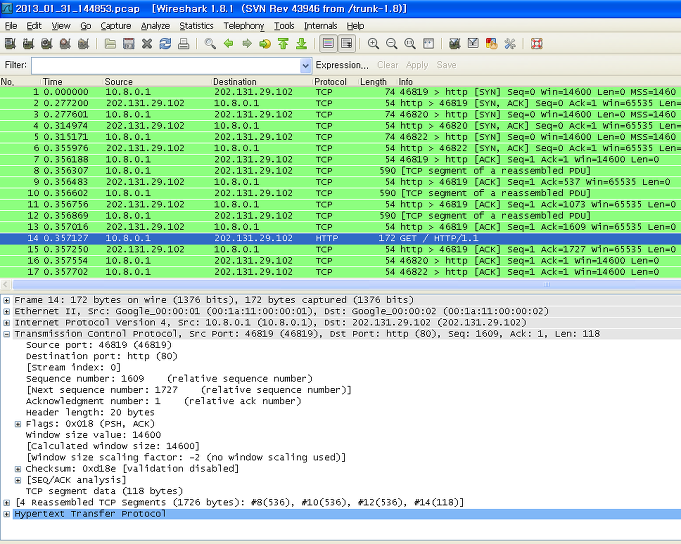This screenshot has width=681, height=544.
Task: Expand the Flags: 0x018 node
Action: (18, 424)
